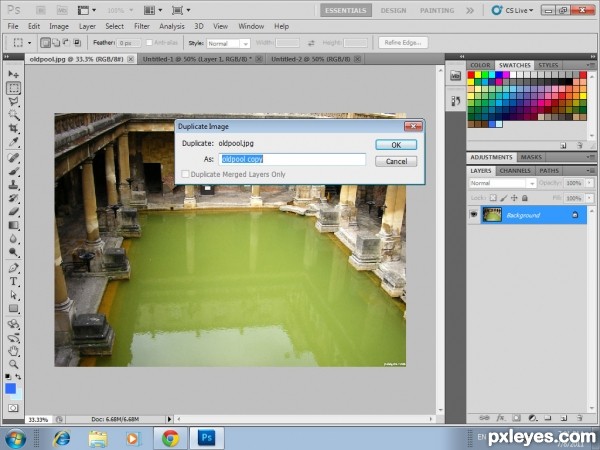Viewport: 600px width, 450px height.
Task: Select the Quick Selection tool
Action: point(13,115)
